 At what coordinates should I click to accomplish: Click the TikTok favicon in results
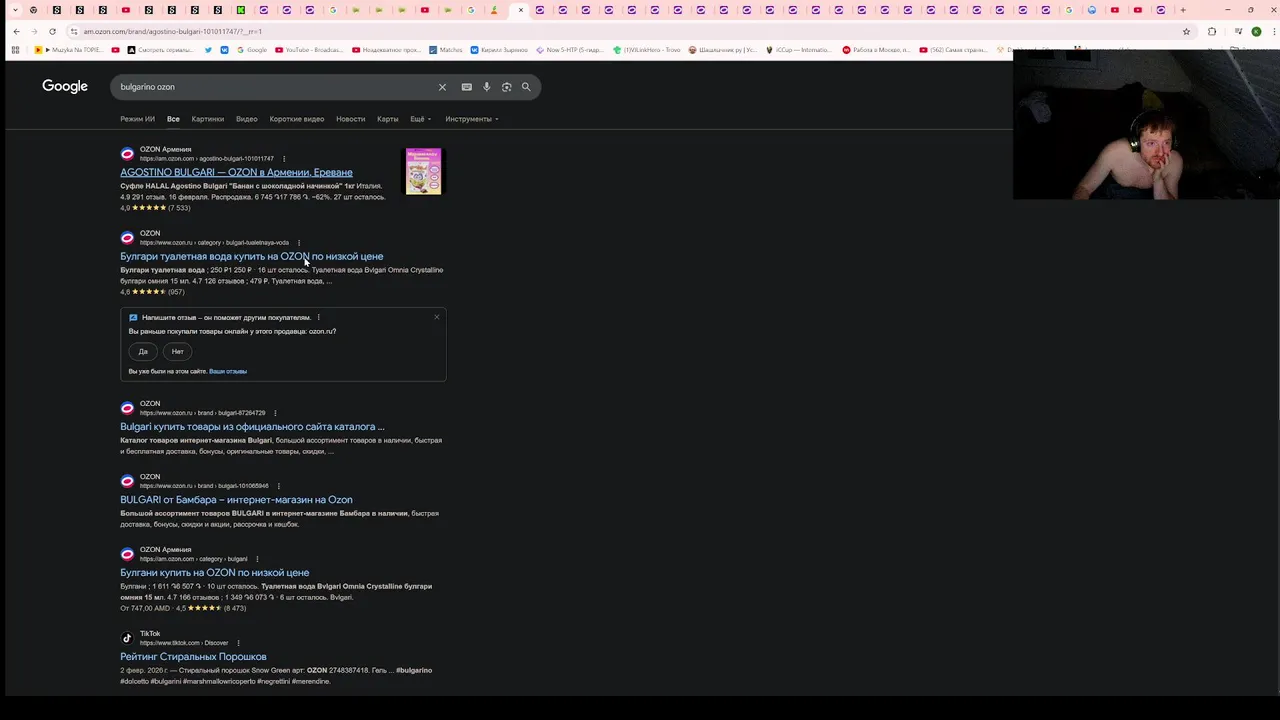127,638
